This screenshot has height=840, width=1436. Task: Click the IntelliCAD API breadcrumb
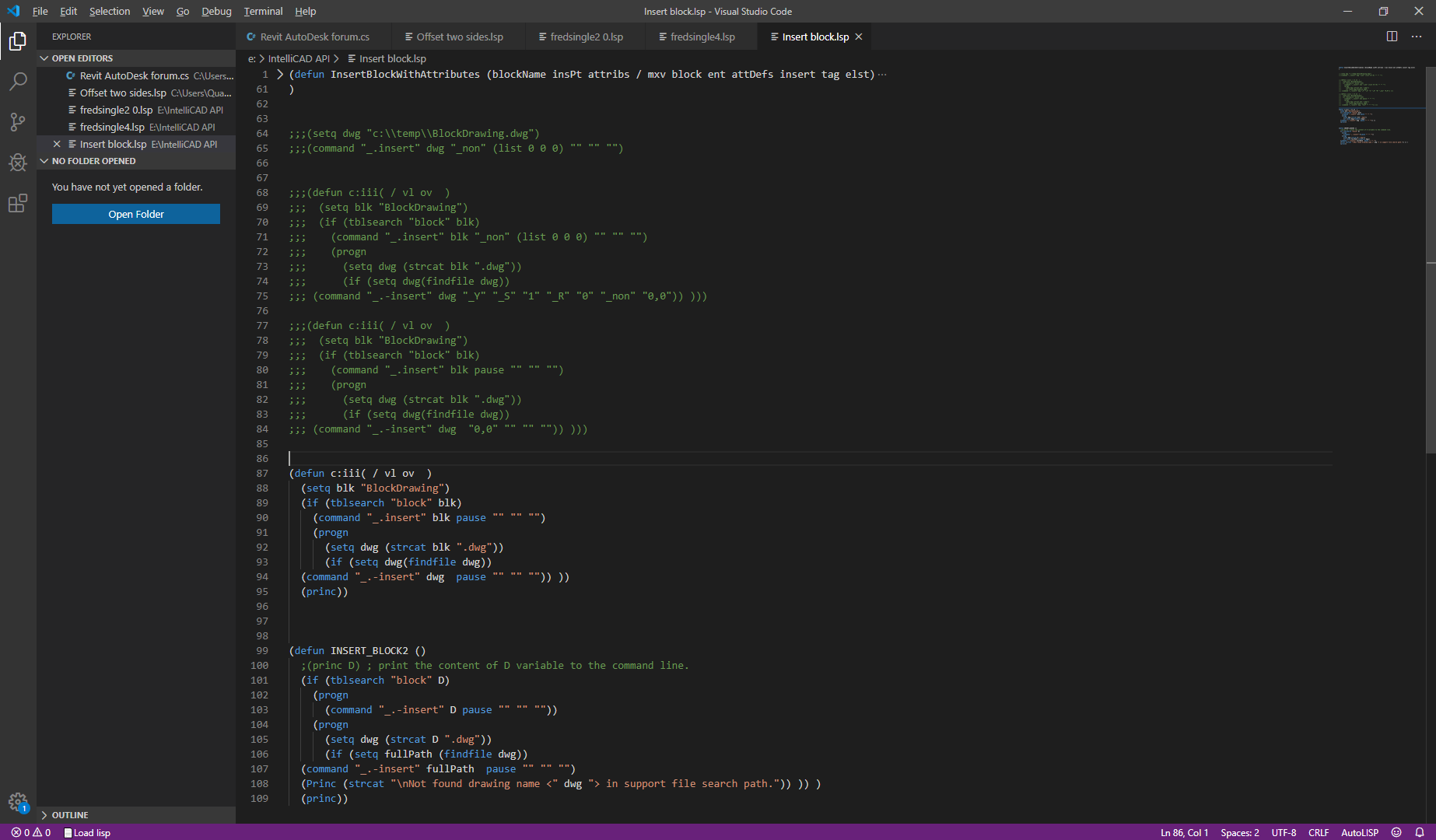click(x=299, y=58)
